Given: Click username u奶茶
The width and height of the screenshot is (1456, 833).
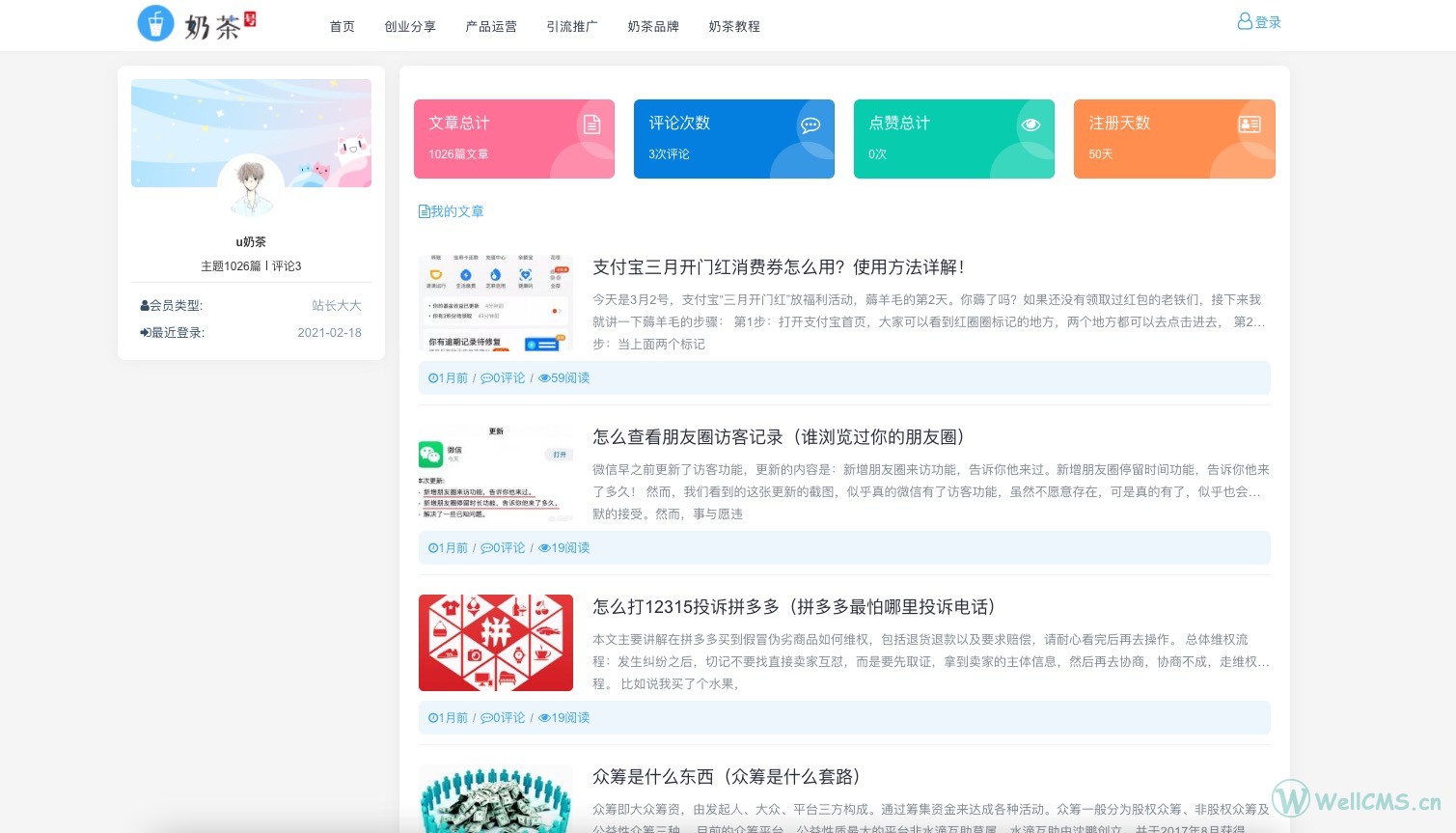Looking at the screenshot, I should click(x=251, y=242).
